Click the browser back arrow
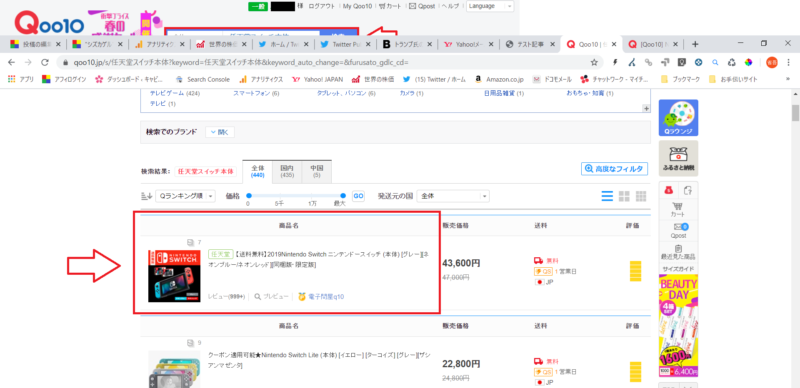Screen dimensions: 800x388 (12, 62)
